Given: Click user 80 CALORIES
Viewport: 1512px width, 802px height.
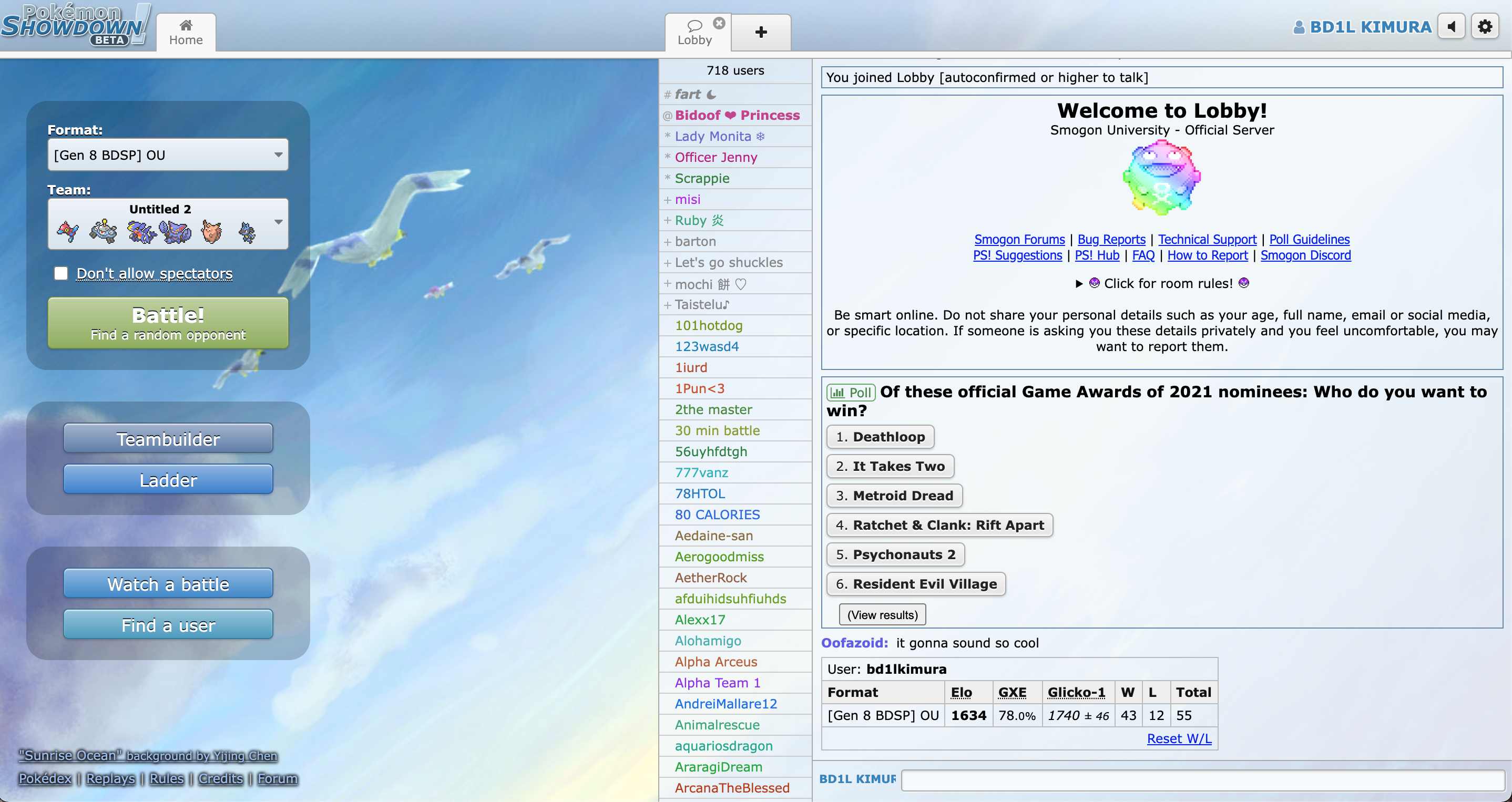Looking at the screenshot, I should point(735,515).
